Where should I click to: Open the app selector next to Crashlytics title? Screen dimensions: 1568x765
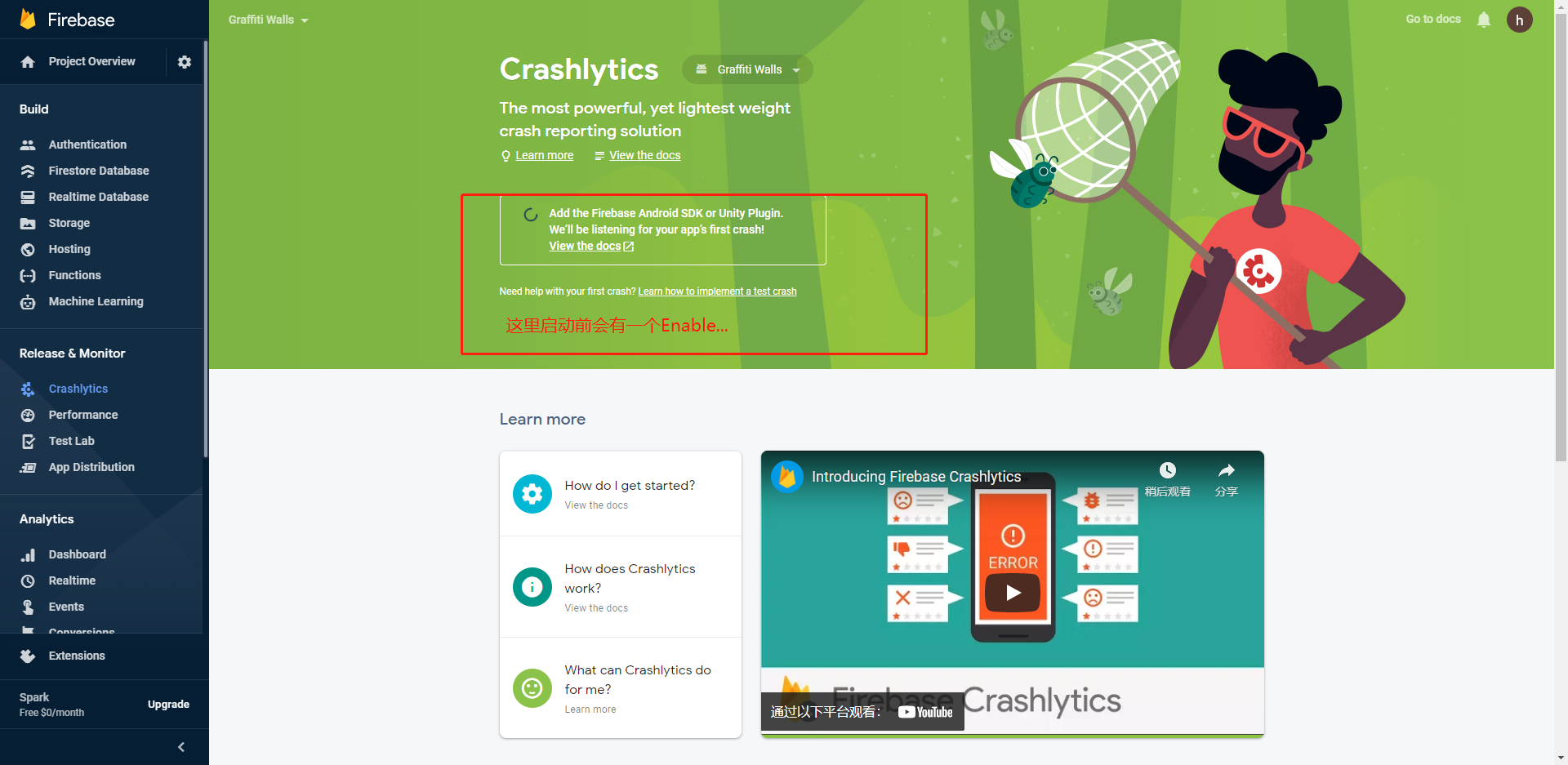(746, 69)
